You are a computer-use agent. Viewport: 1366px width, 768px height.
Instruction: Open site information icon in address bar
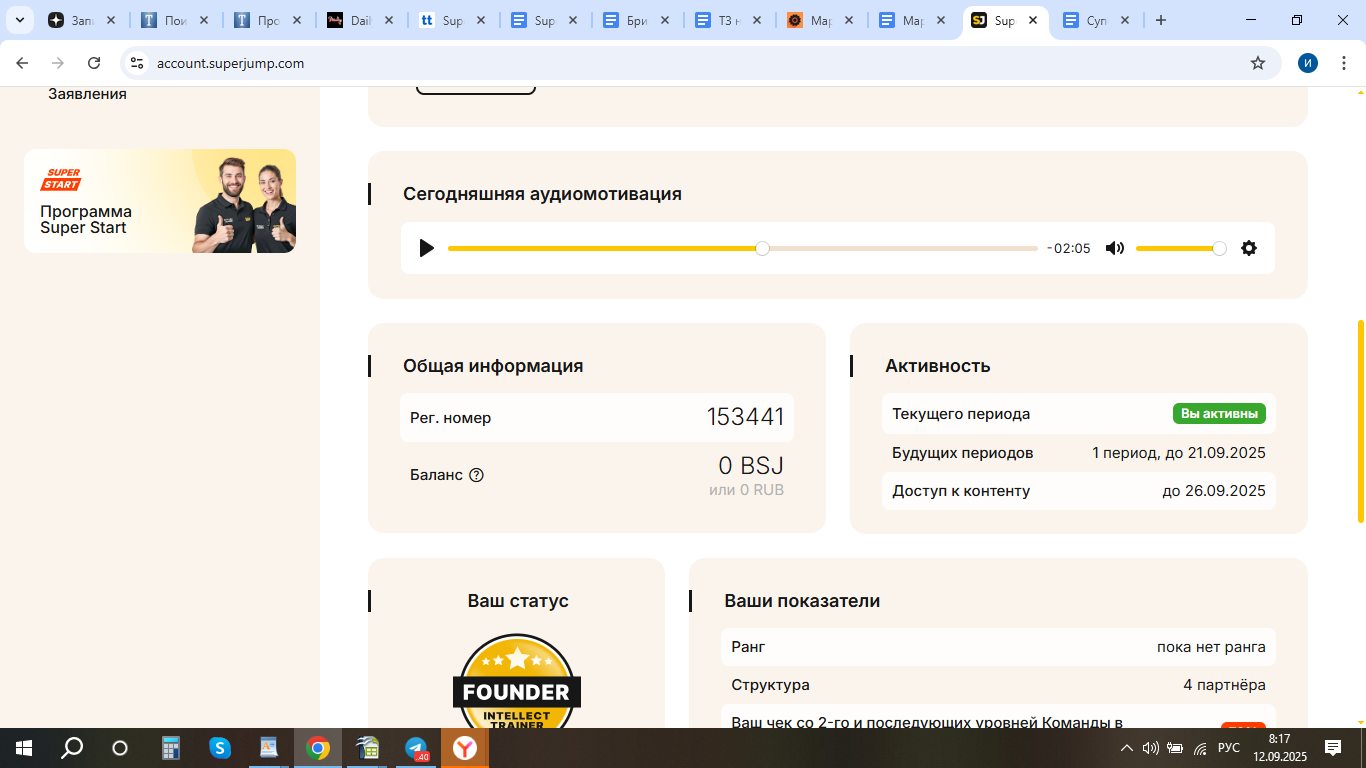tap(137, 63)
